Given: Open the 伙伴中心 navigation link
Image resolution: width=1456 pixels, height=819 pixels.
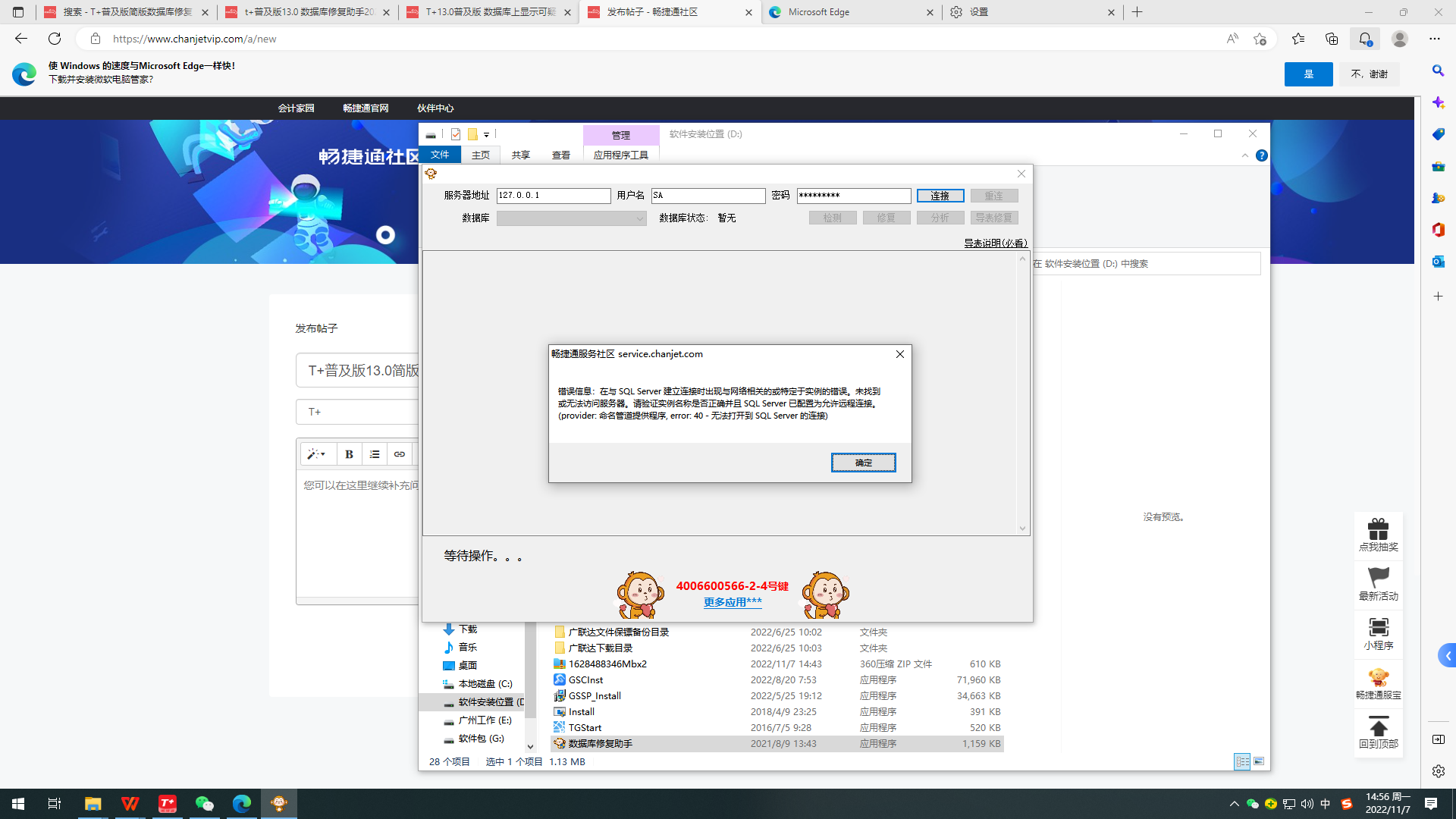Looking at the screenshot, I should pyautogui.click(x=435, y=108).
